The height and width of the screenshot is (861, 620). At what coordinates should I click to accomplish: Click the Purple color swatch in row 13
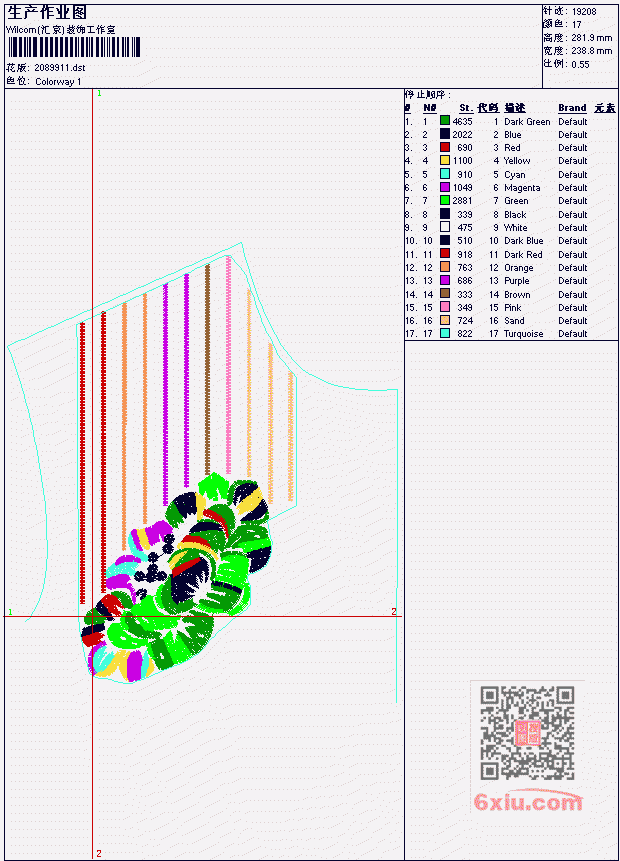click(x=445, y=281)
